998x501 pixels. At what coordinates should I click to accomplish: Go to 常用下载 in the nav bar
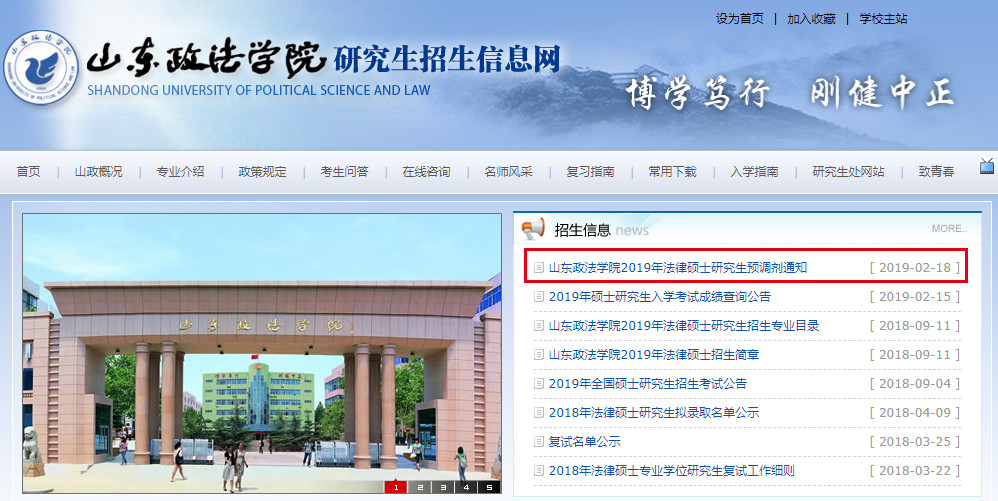pos(673,171)
